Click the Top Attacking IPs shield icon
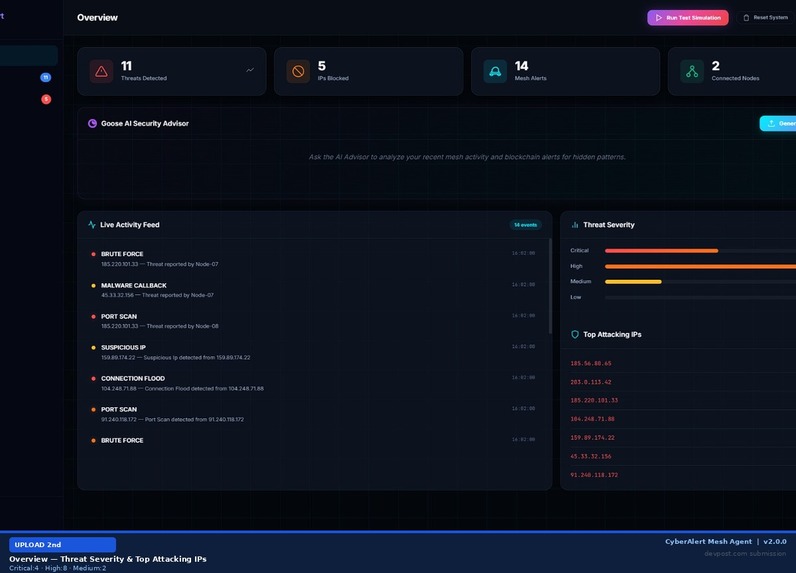 pos(575,334)
